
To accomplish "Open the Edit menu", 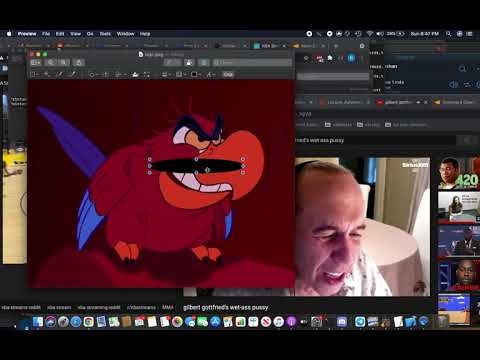I will 60,34.
